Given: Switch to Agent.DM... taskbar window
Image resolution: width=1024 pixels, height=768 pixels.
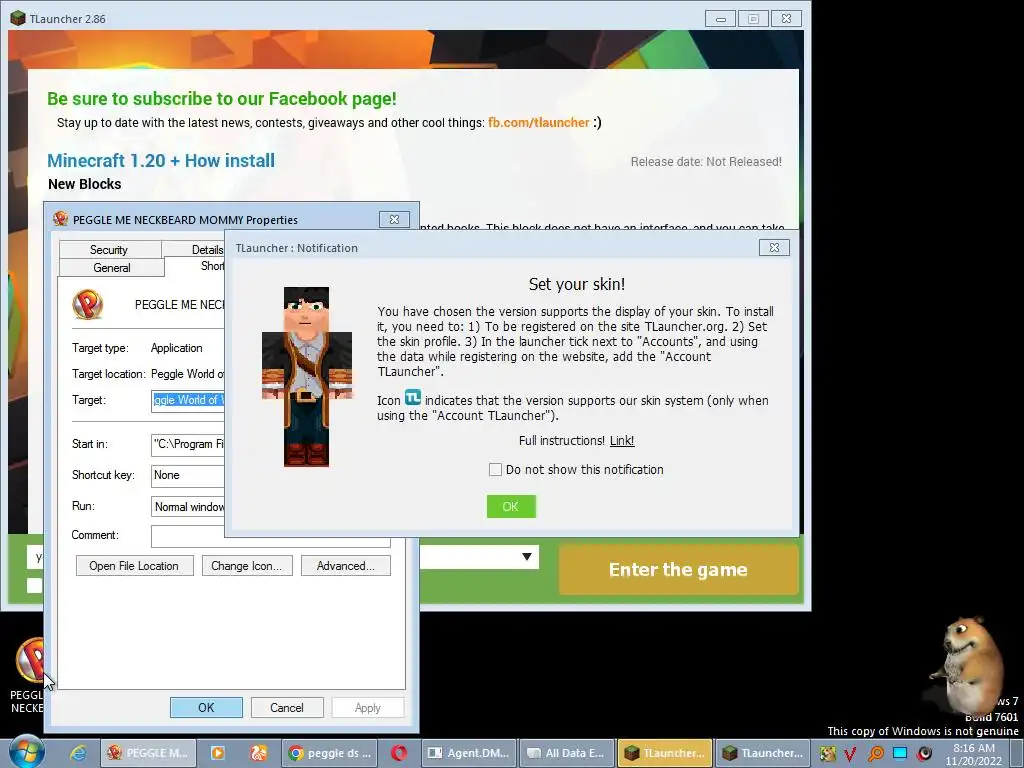Looking at the screenshot, I should tap(468, 753).
